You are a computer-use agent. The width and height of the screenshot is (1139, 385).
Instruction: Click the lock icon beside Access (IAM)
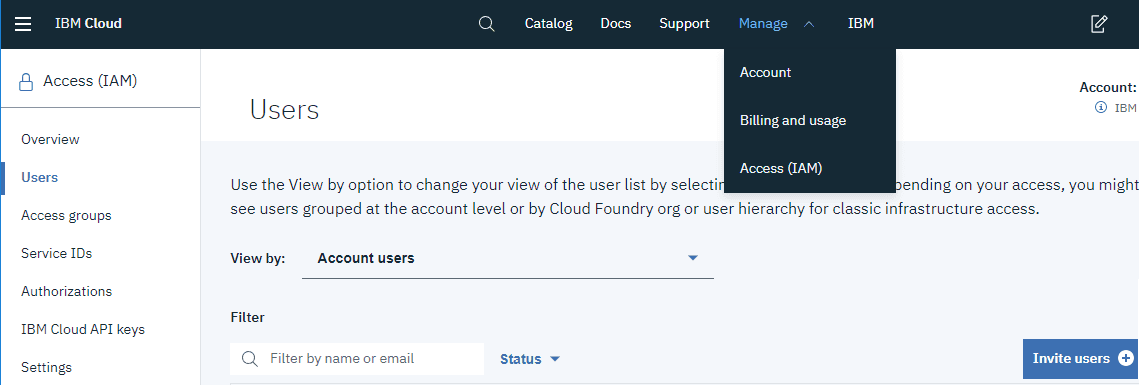[x=26, y=81]
